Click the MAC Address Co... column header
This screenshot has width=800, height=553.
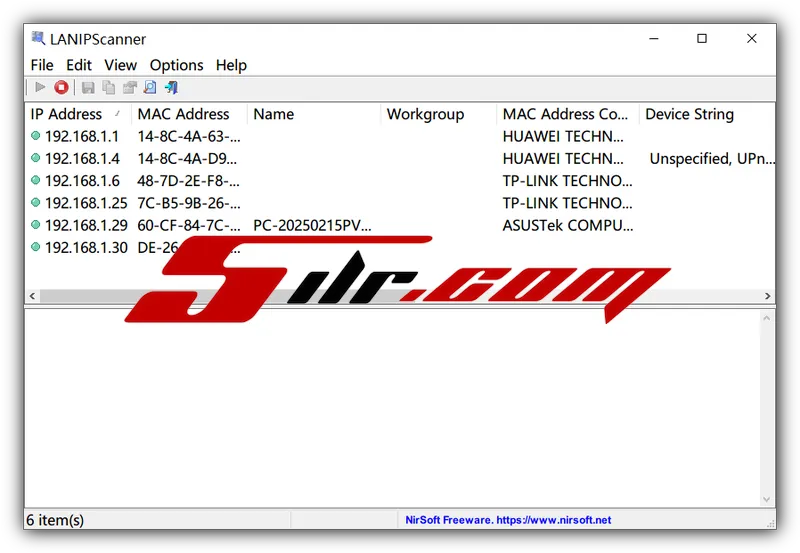pos(567,114)
